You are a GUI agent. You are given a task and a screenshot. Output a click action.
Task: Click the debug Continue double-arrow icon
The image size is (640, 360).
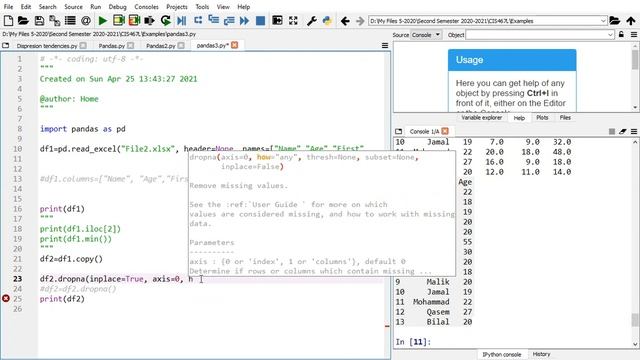[x=244, y=20]
